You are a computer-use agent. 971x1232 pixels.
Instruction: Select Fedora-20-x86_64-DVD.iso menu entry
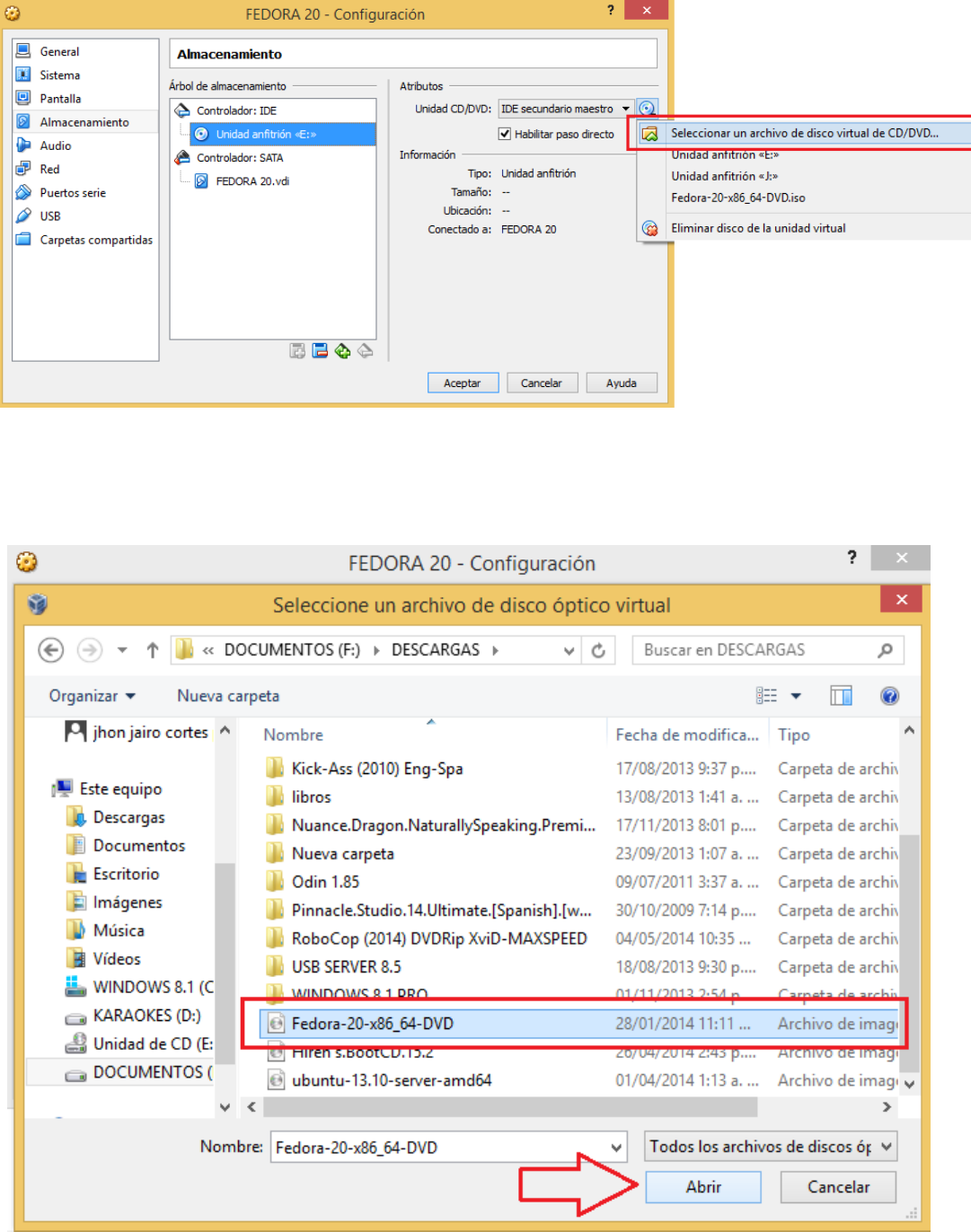(738, 198)
